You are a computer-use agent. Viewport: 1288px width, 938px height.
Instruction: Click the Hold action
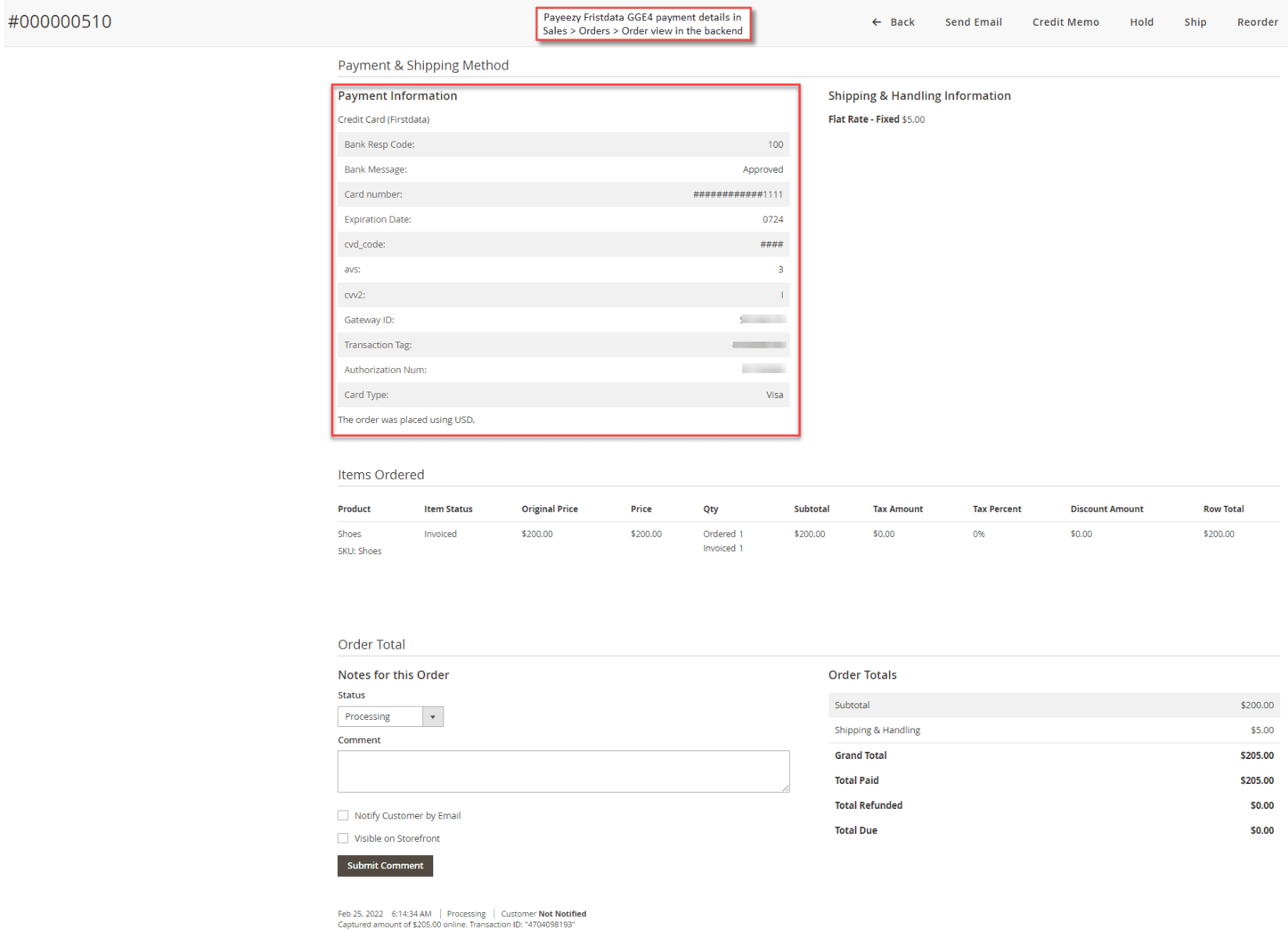pyautogui.click(x=1142, y=22)
